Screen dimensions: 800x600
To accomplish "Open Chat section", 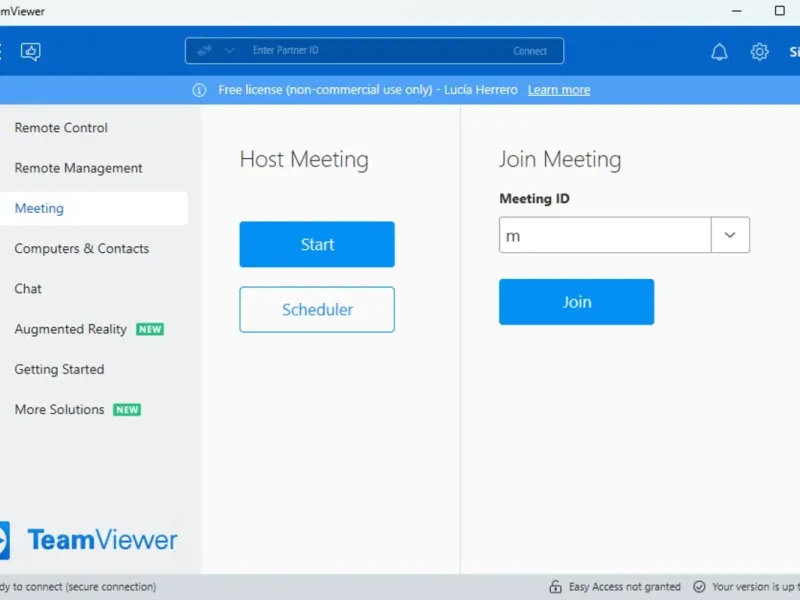I will click(x=28, y=289).
